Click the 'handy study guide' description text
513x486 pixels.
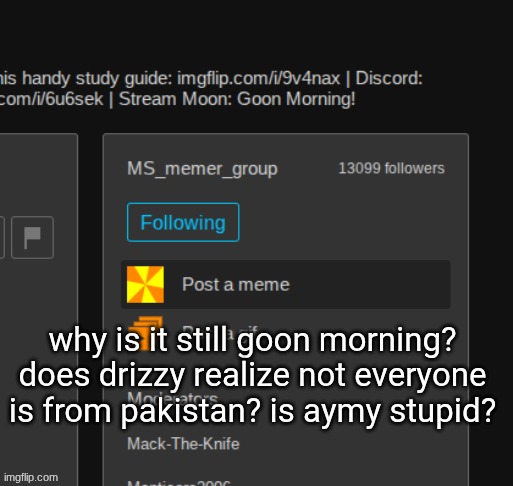(97, 79)
